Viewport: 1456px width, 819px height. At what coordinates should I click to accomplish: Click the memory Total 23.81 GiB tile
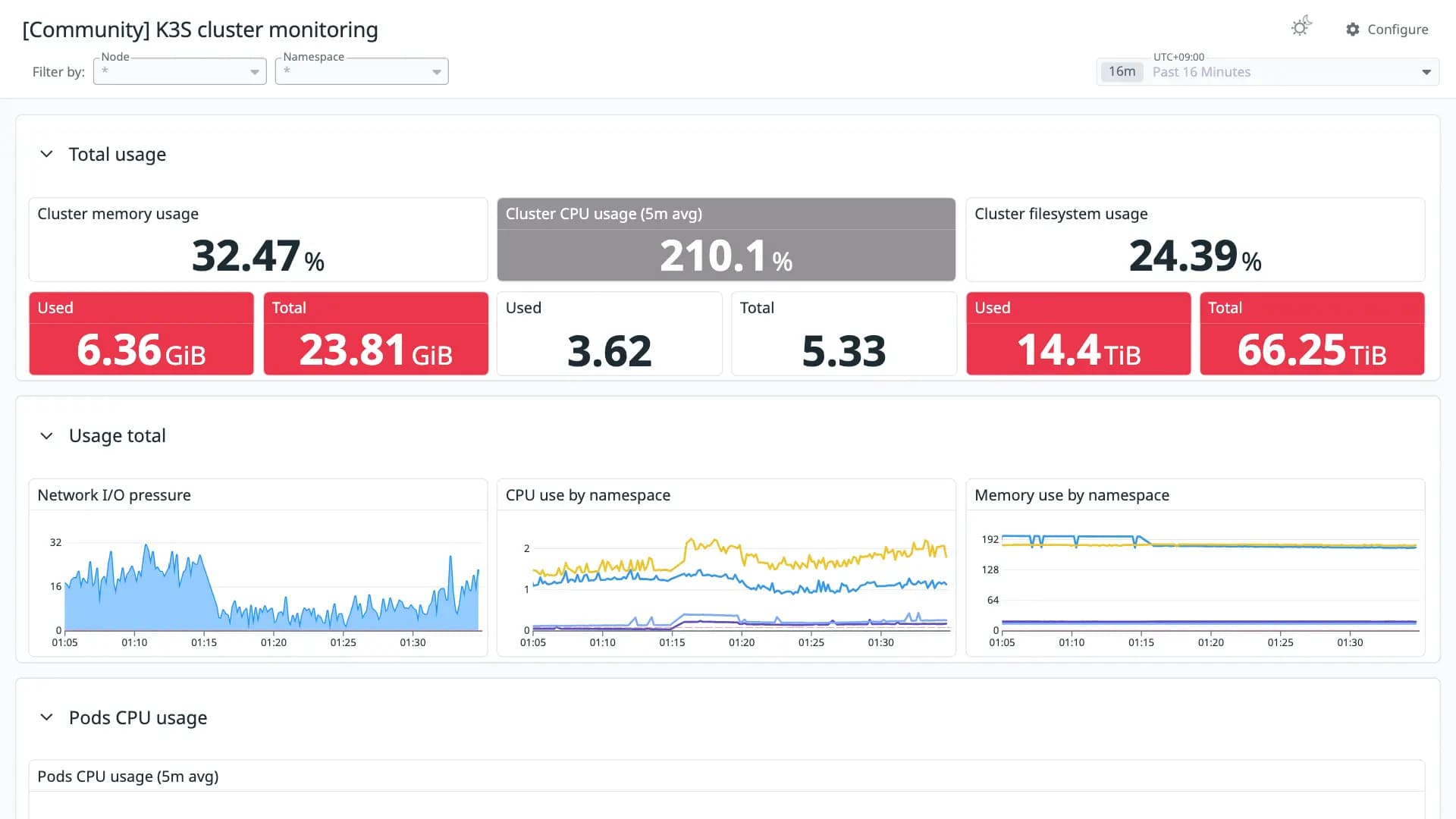(375, 334)
